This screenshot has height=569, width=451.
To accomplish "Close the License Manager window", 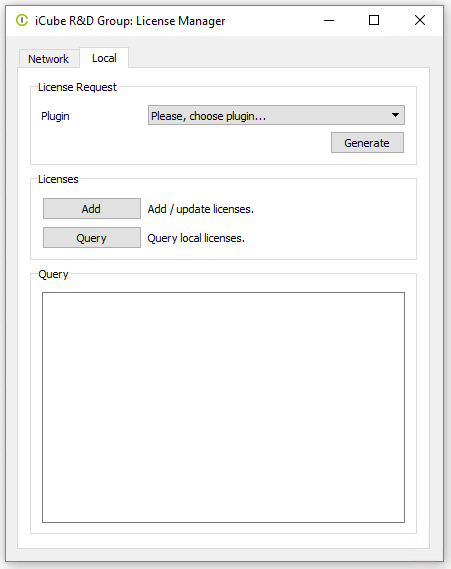I will click(420, 20).
